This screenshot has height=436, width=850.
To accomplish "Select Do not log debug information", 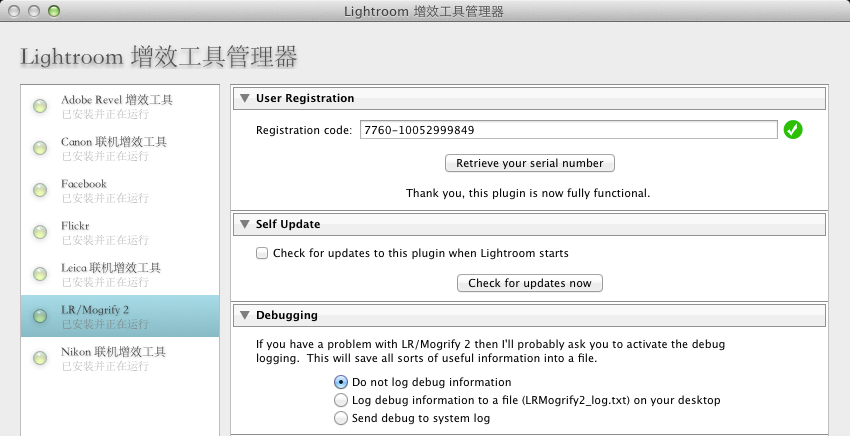I will 341,382.
